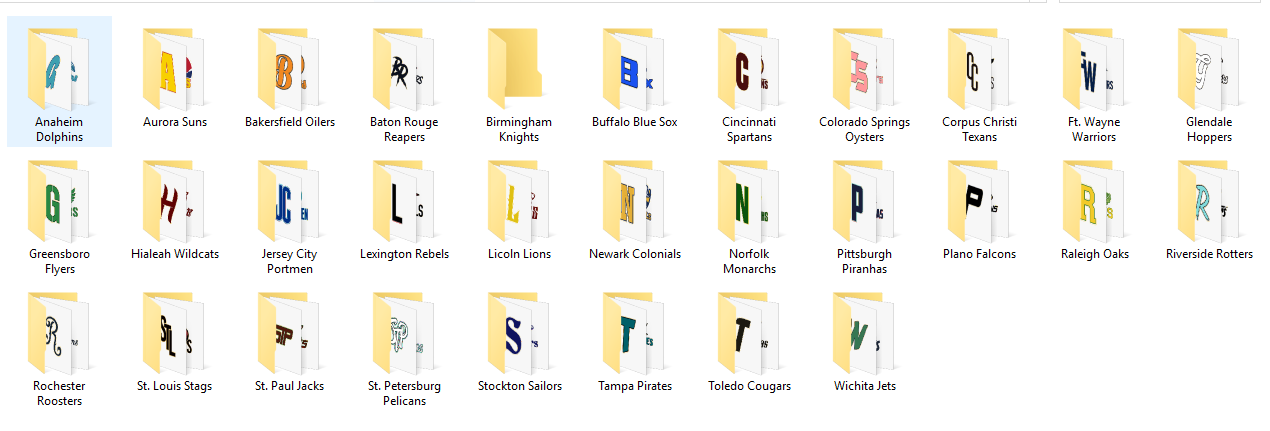This screenshot has width=1270, height=431.
Task: Click the St. Paul Jacks folder icon
Action: (289, 333)
